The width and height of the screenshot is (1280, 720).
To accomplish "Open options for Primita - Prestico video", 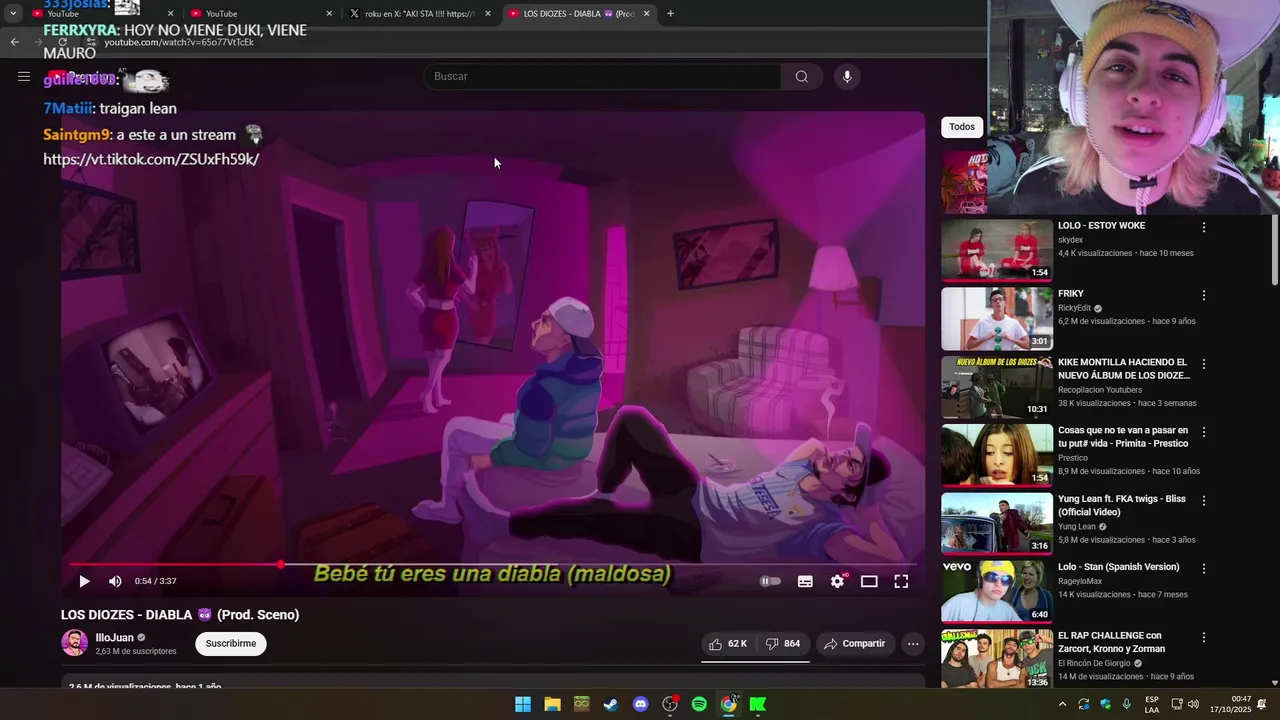I will 1204,432.
